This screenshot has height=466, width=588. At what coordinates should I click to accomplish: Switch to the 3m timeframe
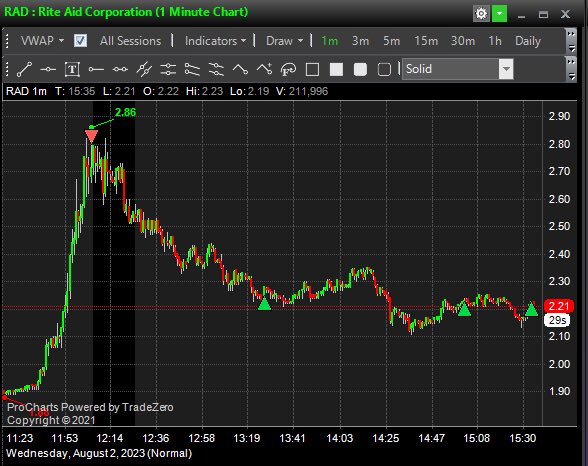pos(360,40)
